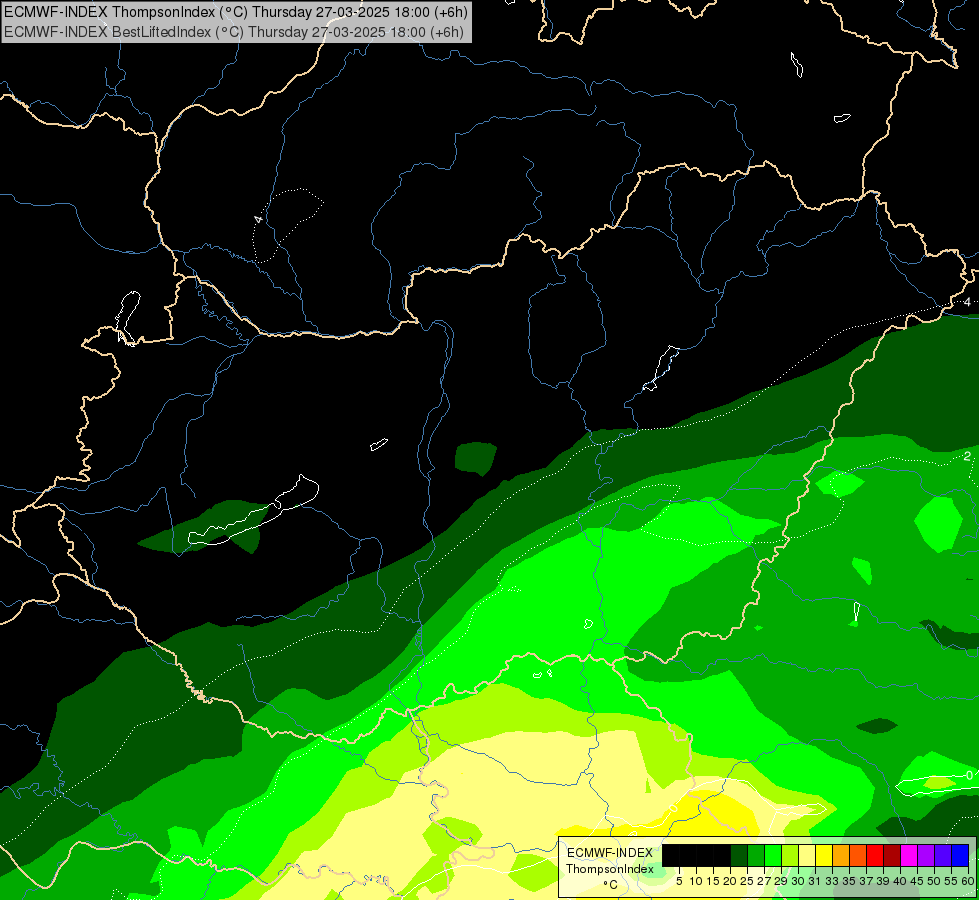979x900 pixels.
Task: Click the legend tick label '60'
Action: click(x=968, y=881)
